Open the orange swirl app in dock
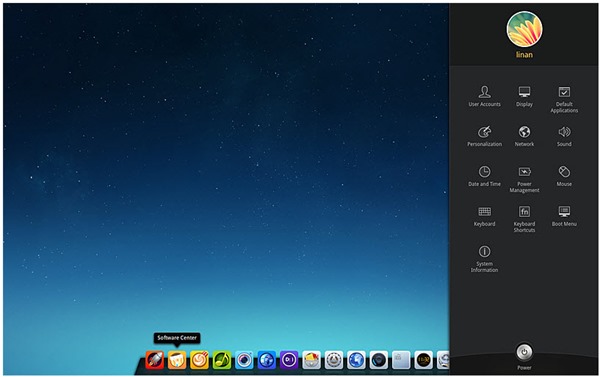 [x=199, y=360]
